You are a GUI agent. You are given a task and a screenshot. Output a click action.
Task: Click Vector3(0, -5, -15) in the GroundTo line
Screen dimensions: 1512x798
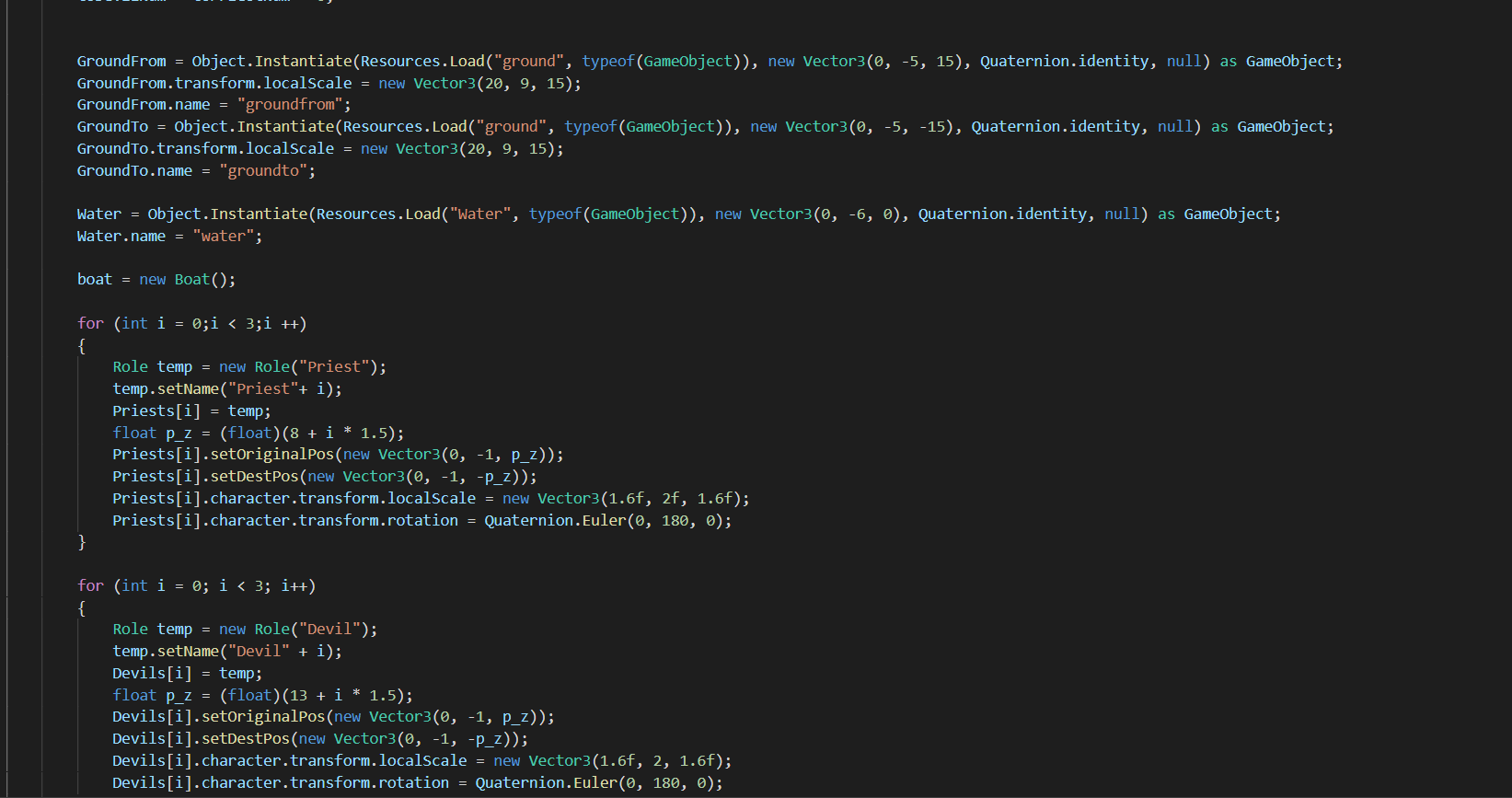(870, 127)
